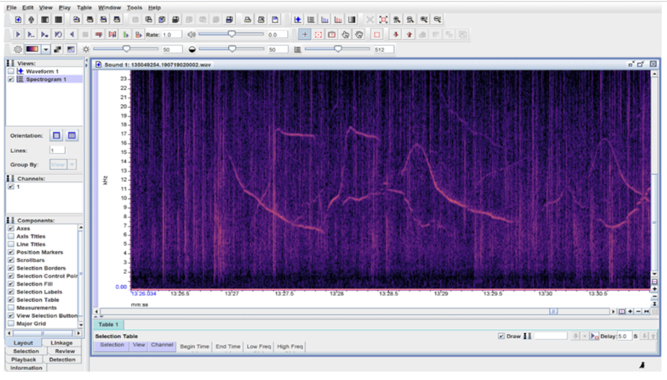Viewport: 667px width, 380px height.
Task: Open the Tools menu
Action: click(x=134, y=8)
